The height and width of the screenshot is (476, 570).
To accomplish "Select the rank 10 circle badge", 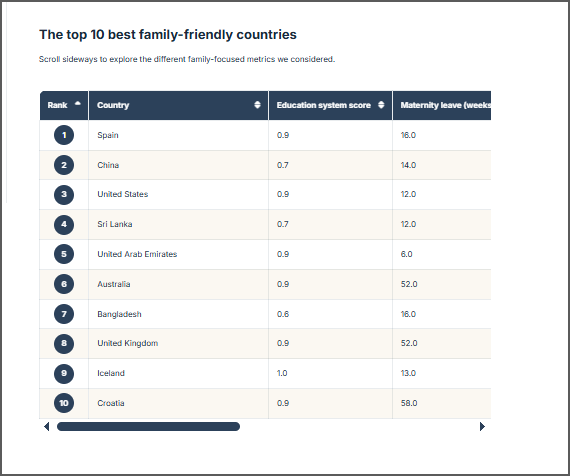I will coord(64,403).
